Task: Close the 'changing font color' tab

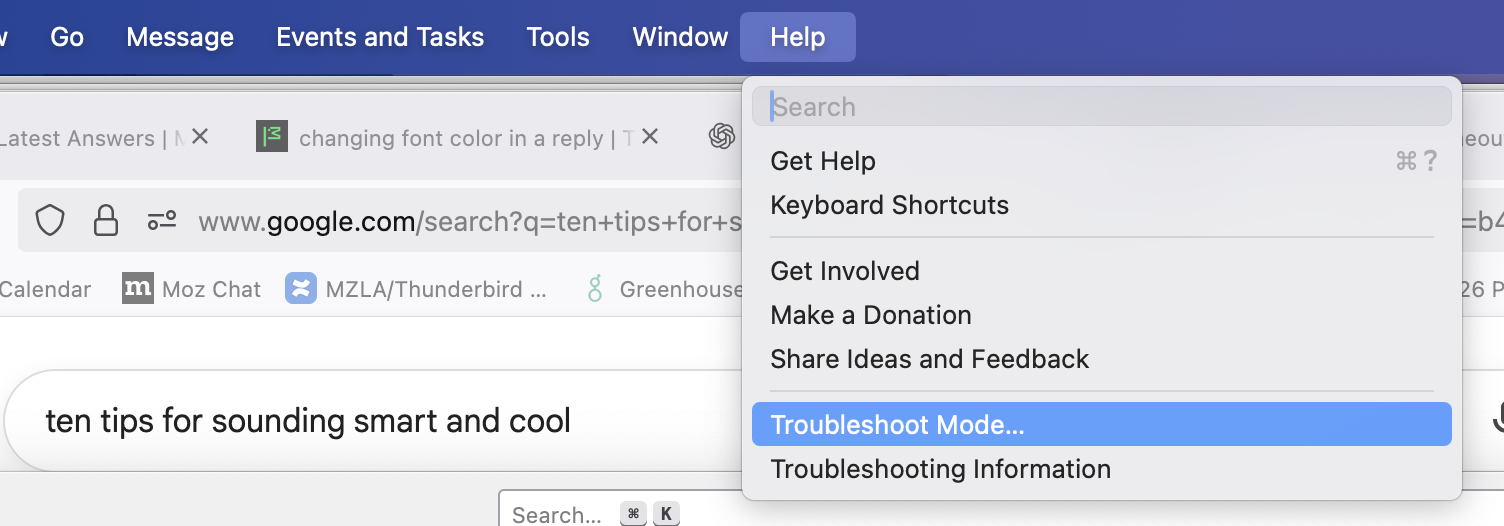Action: tap(650, 137)
